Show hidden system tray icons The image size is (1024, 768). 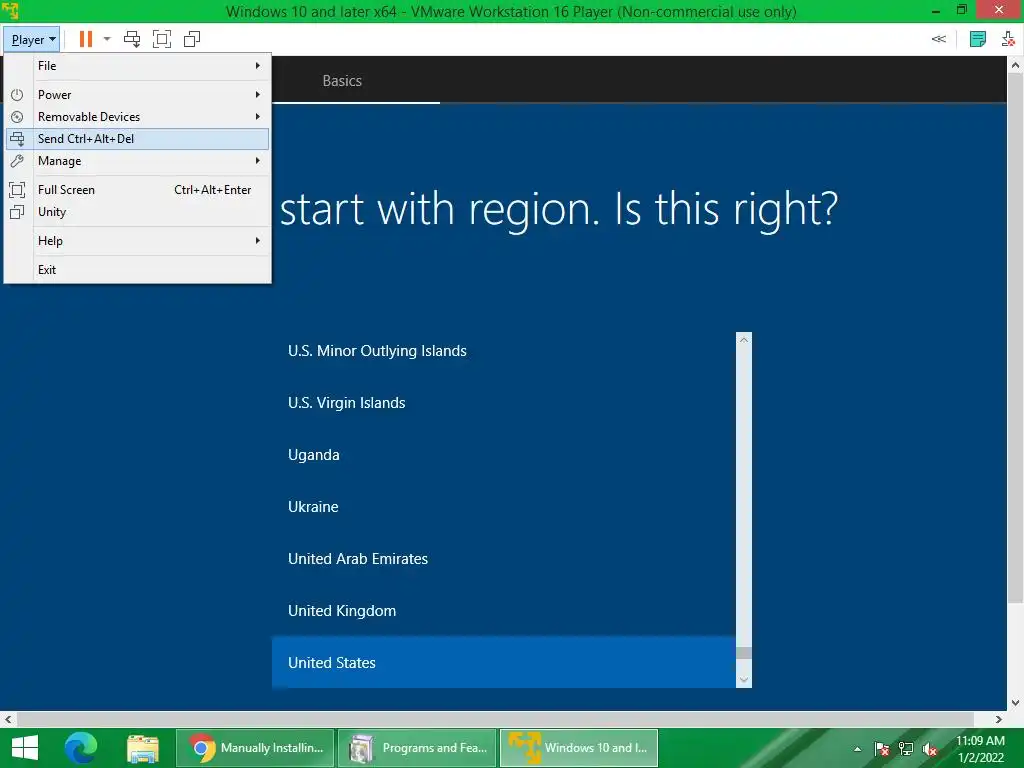click(857, 749)
